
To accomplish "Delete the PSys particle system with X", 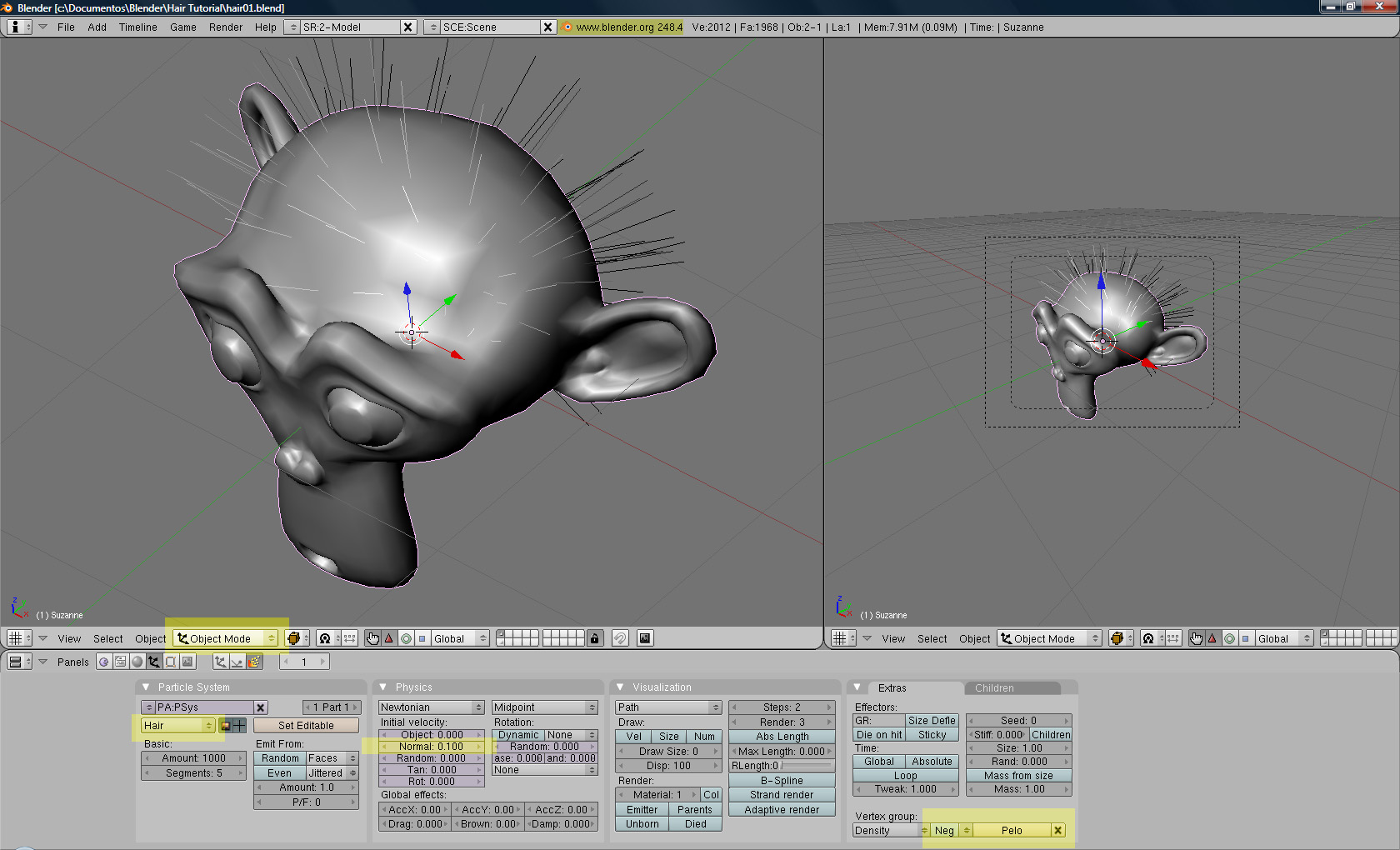I will [261, 707].
